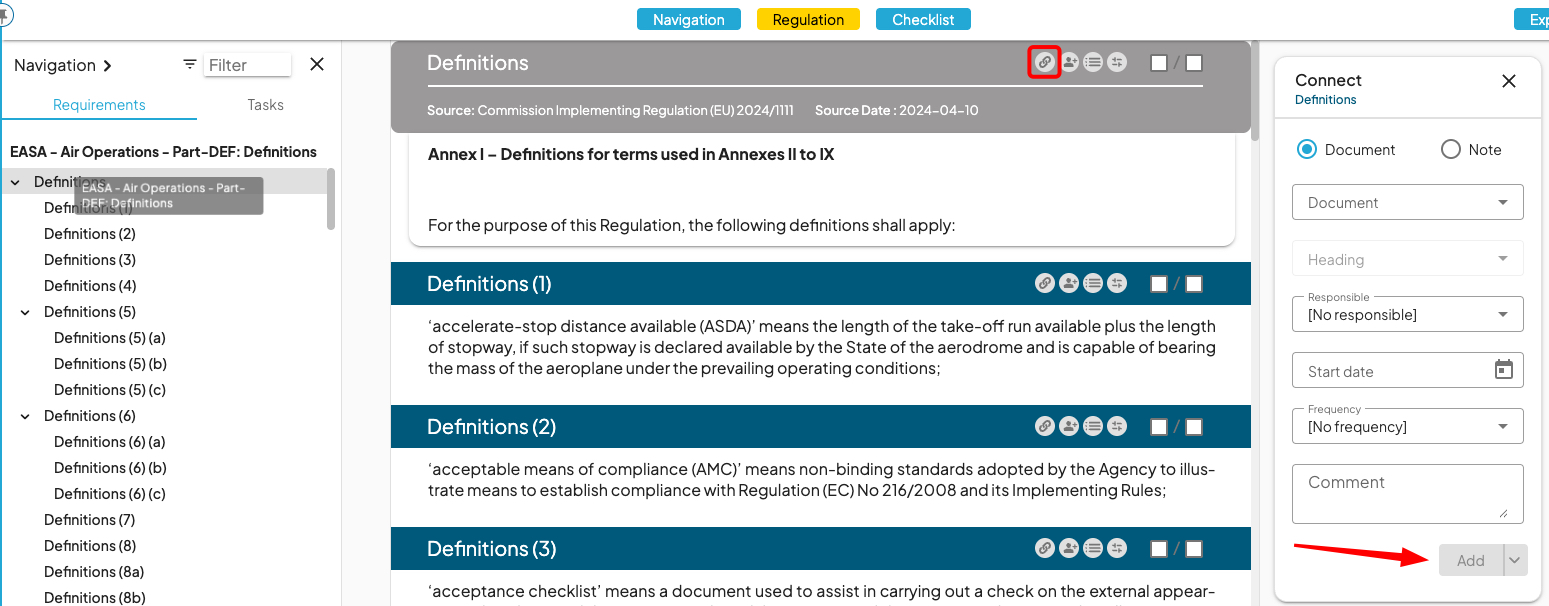Switch to the Tasks tab
The image size is (1549, 606).
pyautogui.click(x=265, y=105)
